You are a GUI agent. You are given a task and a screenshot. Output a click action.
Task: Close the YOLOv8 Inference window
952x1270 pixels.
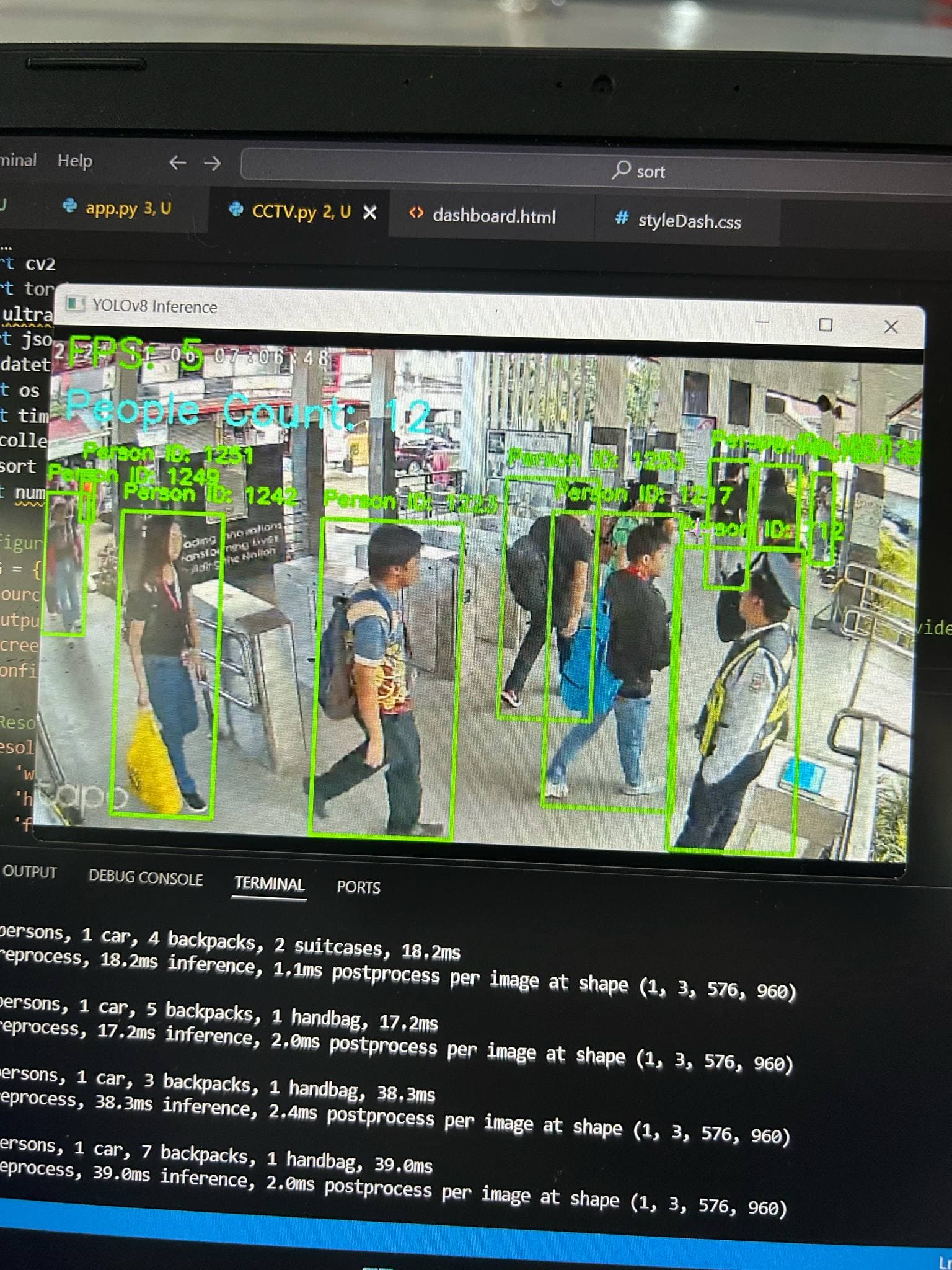(x=891, y=327)
